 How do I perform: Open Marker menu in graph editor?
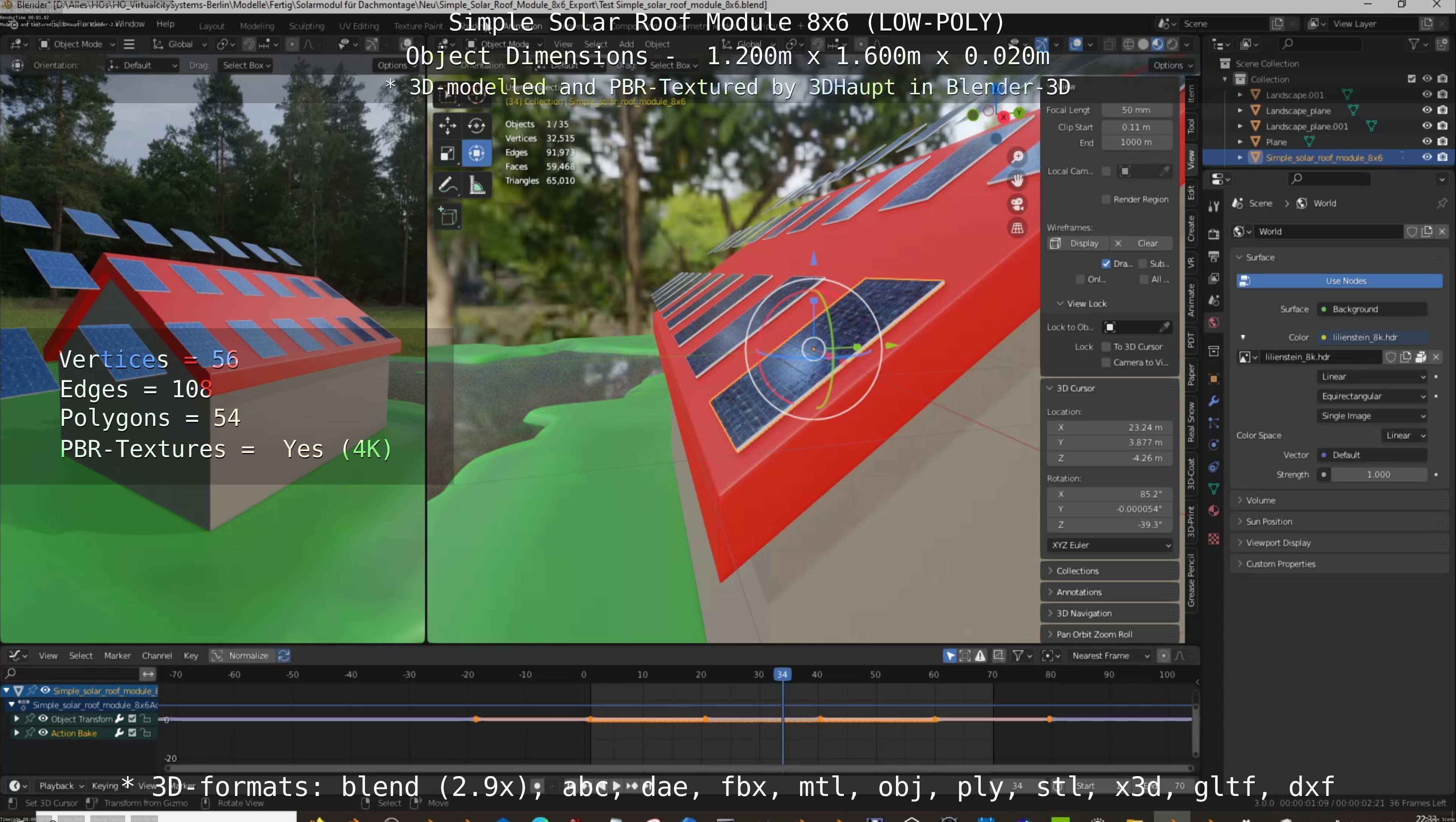(117, 655)
